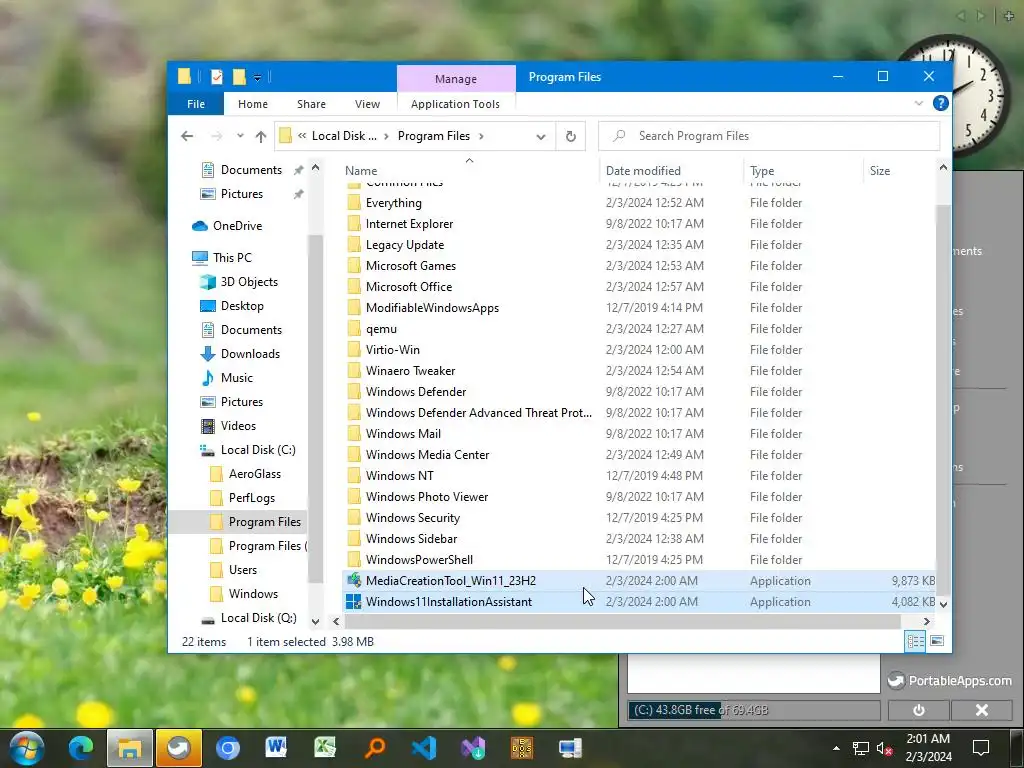Select the Legacy Update folder icon
The image size is (1024, 768).
[354, 244]
